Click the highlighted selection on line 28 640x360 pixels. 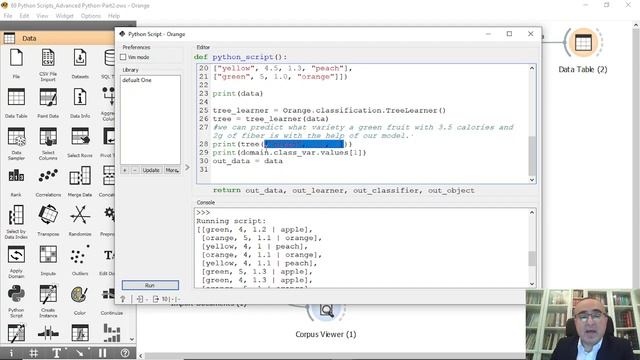[x=304, y=144]
